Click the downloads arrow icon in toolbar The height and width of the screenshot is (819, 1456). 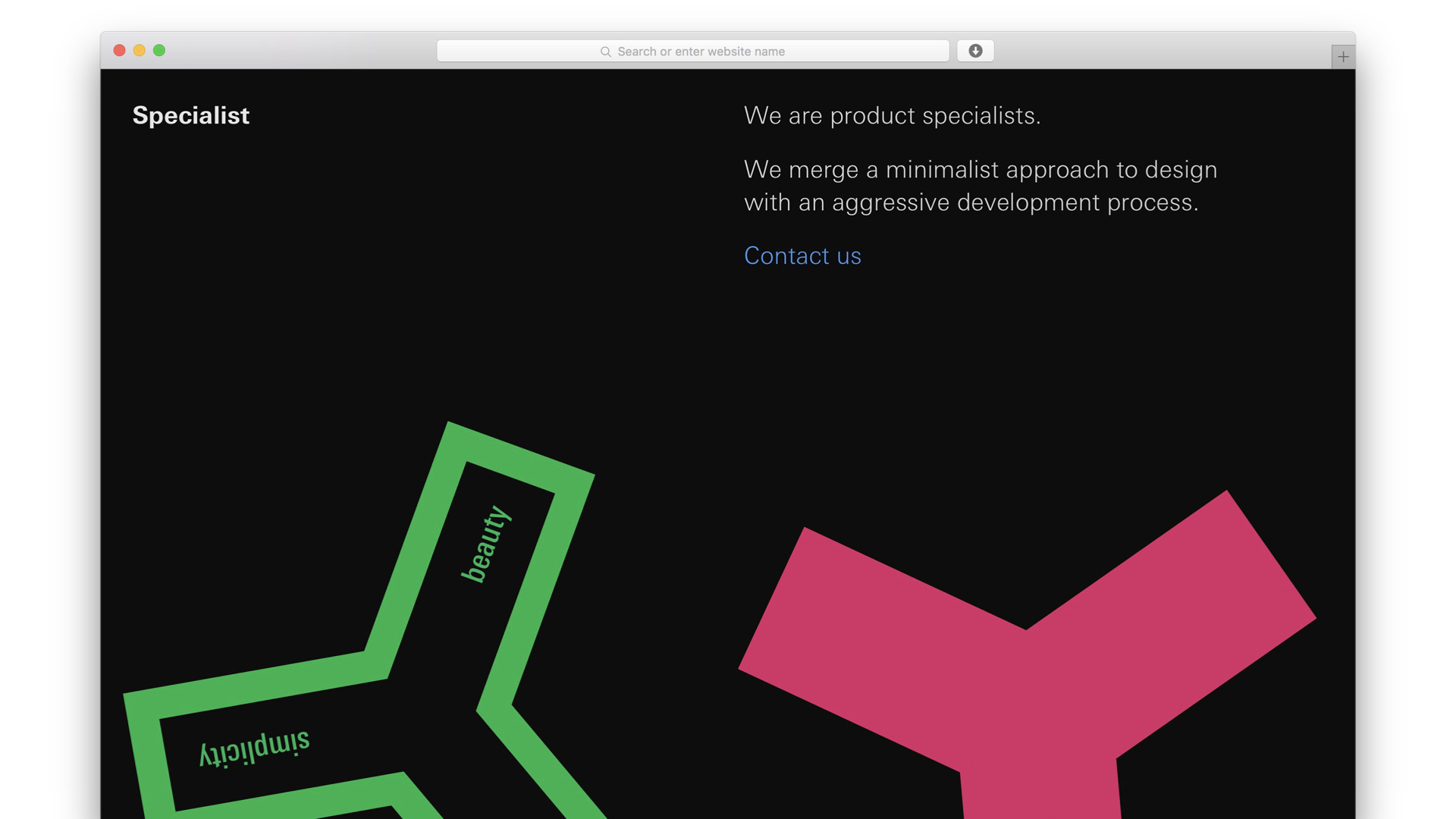(x=975, y=51)
